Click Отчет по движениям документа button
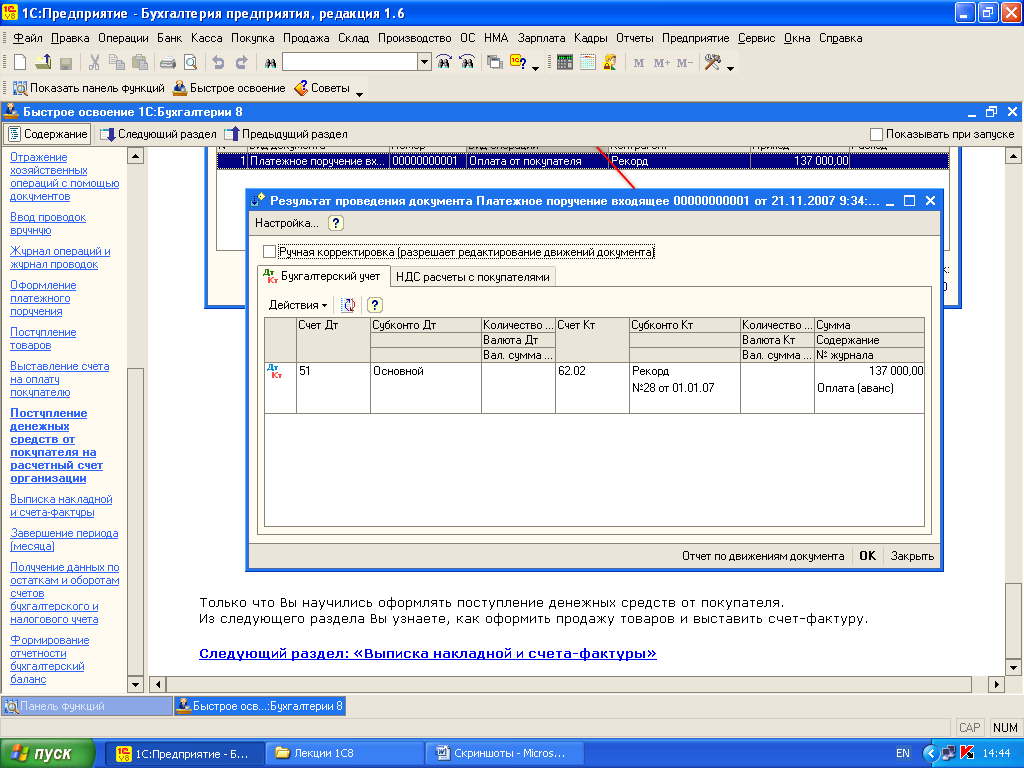1024x768 pixels. (763, 556)
